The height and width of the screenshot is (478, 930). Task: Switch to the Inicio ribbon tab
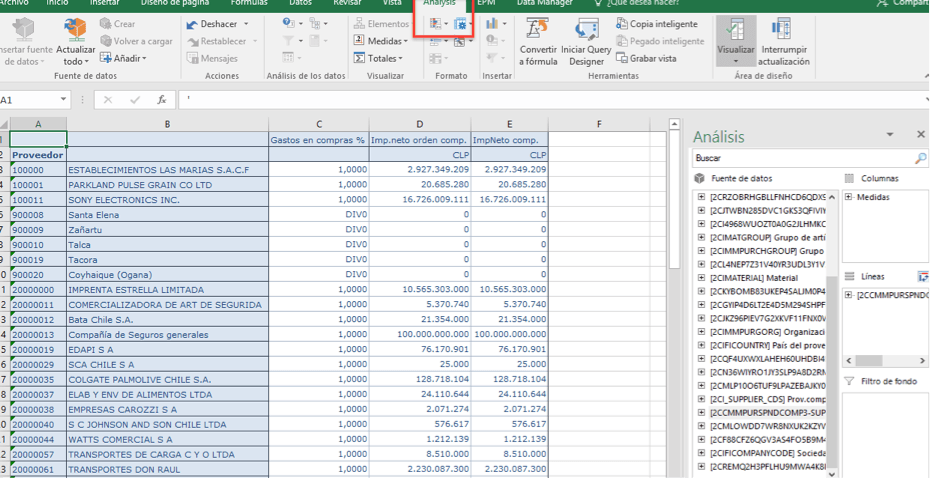(57, 3)
